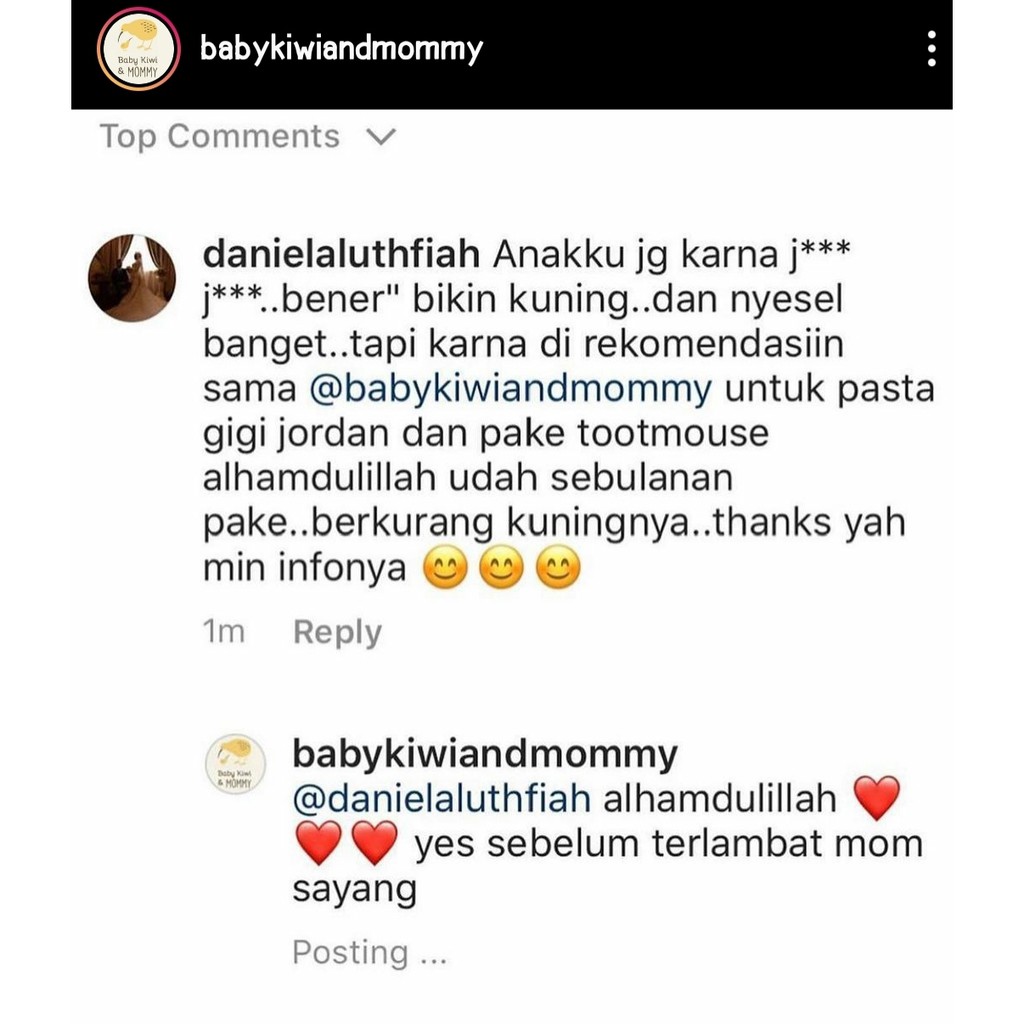
Task: Tap the last smiling emoji in comment
Action: (558, 567)
